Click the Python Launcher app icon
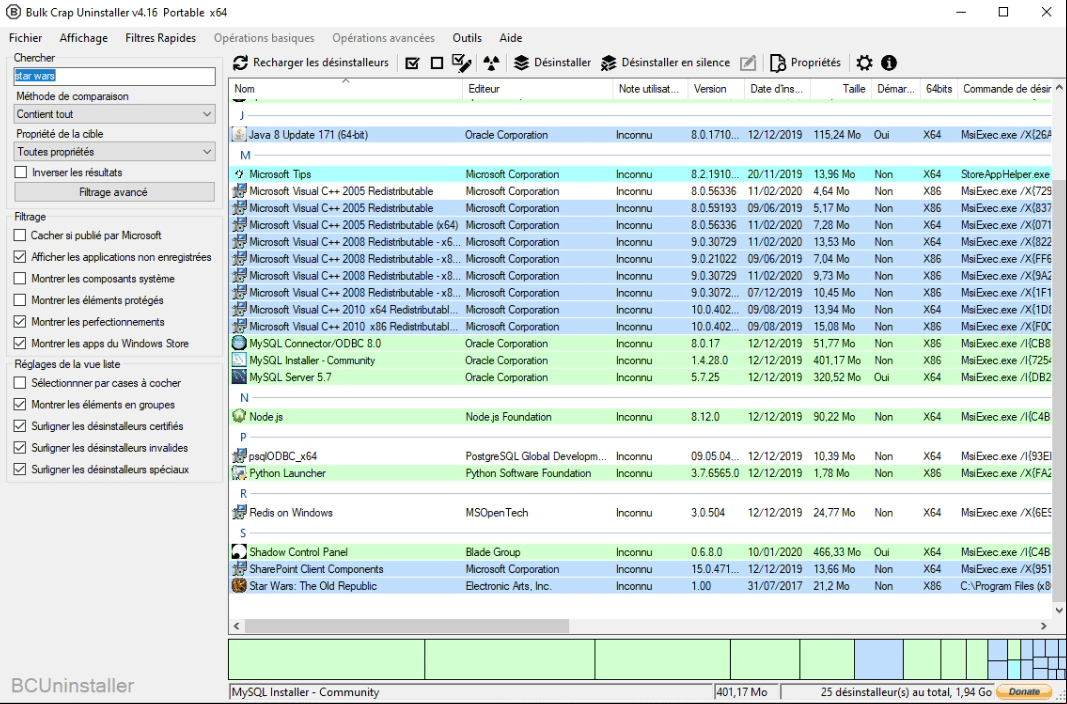 pos(239,473)
